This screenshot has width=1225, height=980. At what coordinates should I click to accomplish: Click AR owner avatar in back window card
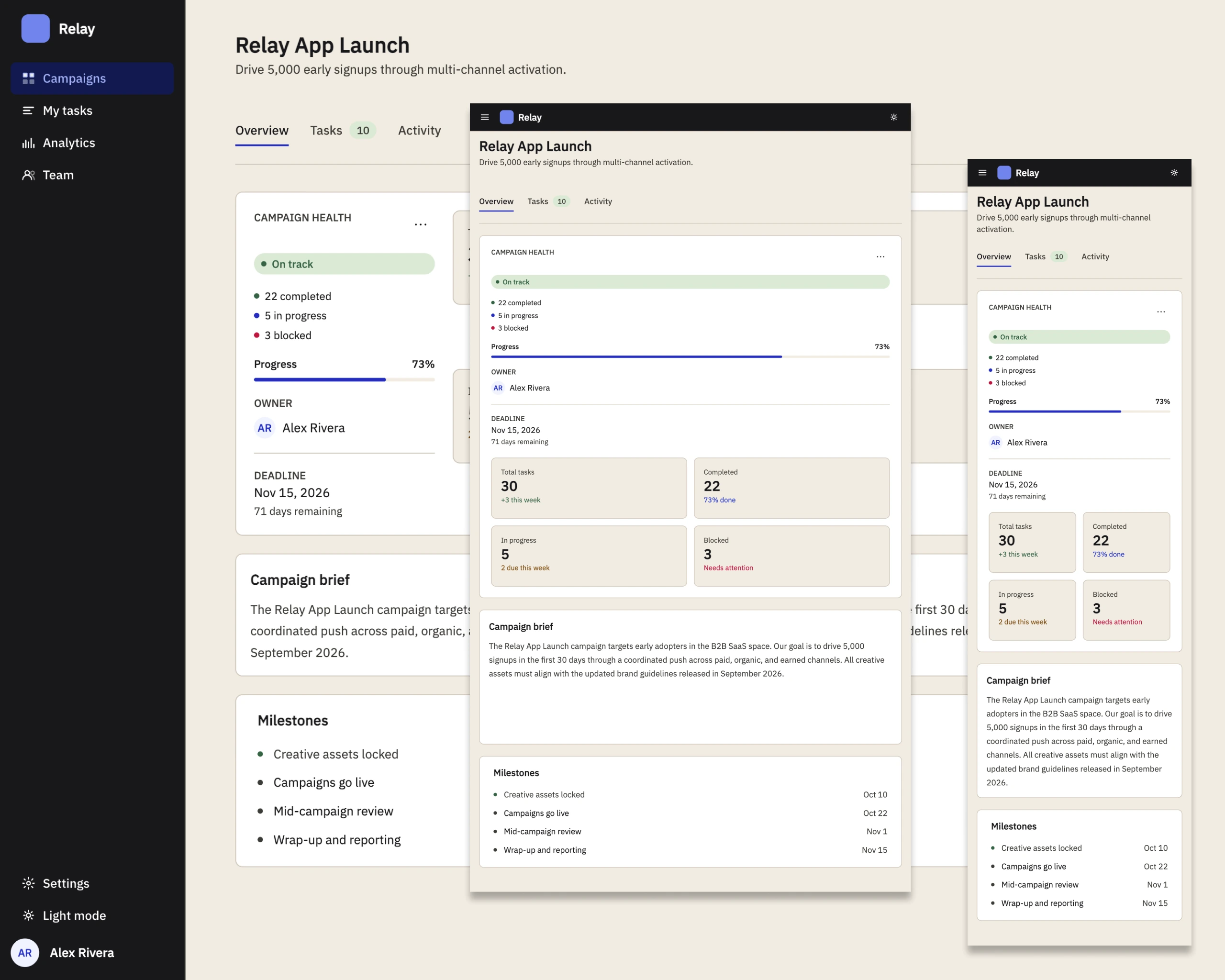[x=264, y=428]
